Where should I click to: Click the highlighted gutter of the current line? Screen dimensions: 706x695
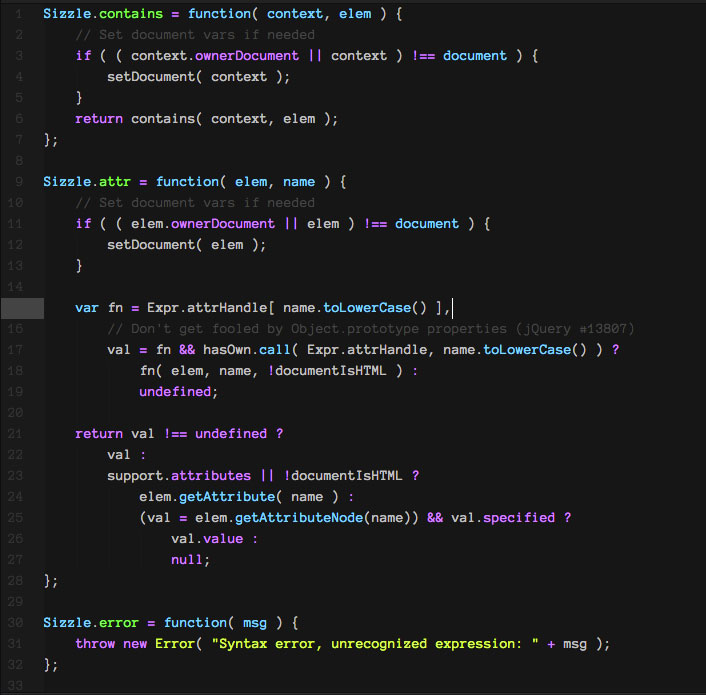pyautogui.click(x=22, y=308)
